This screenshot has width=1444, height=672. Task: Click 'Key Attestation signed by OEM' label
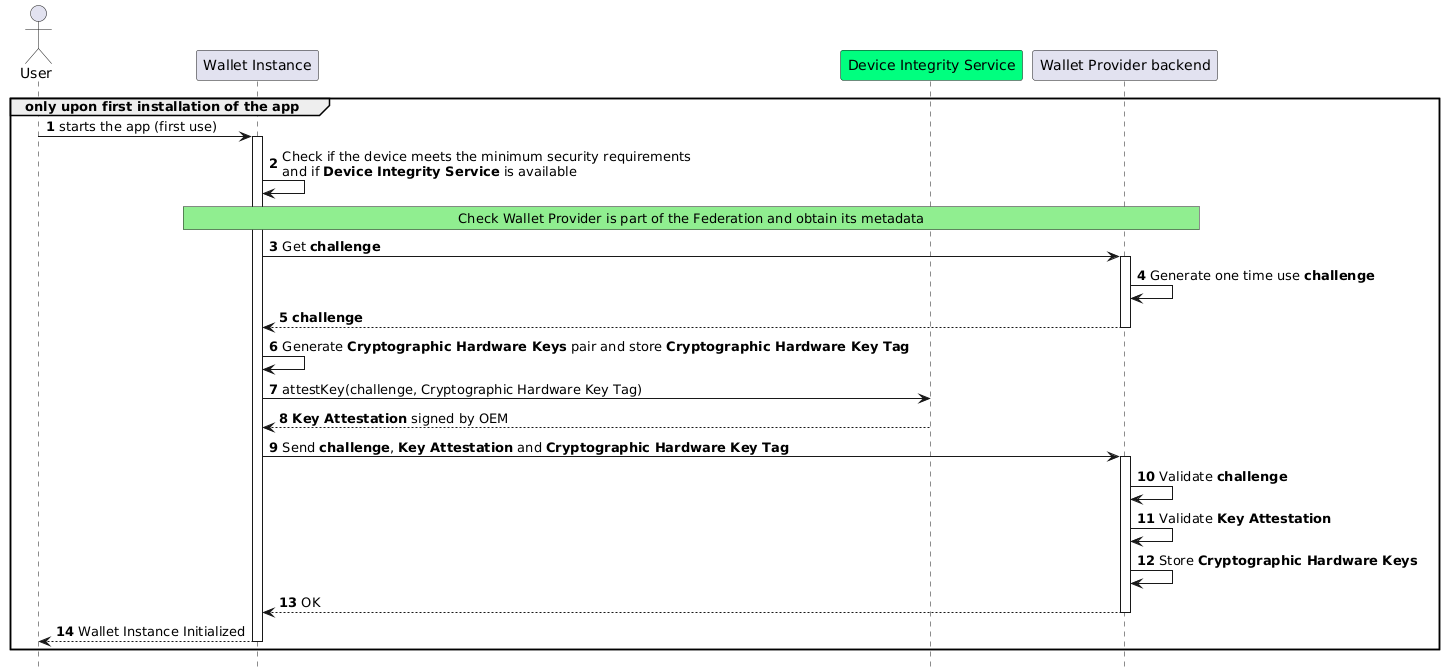(x=400, y=417)
